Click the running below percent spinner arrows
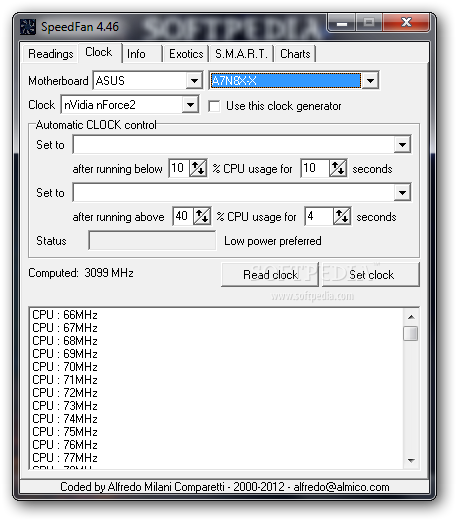Viewport: 457px width, 521px height. click(198, 168)
